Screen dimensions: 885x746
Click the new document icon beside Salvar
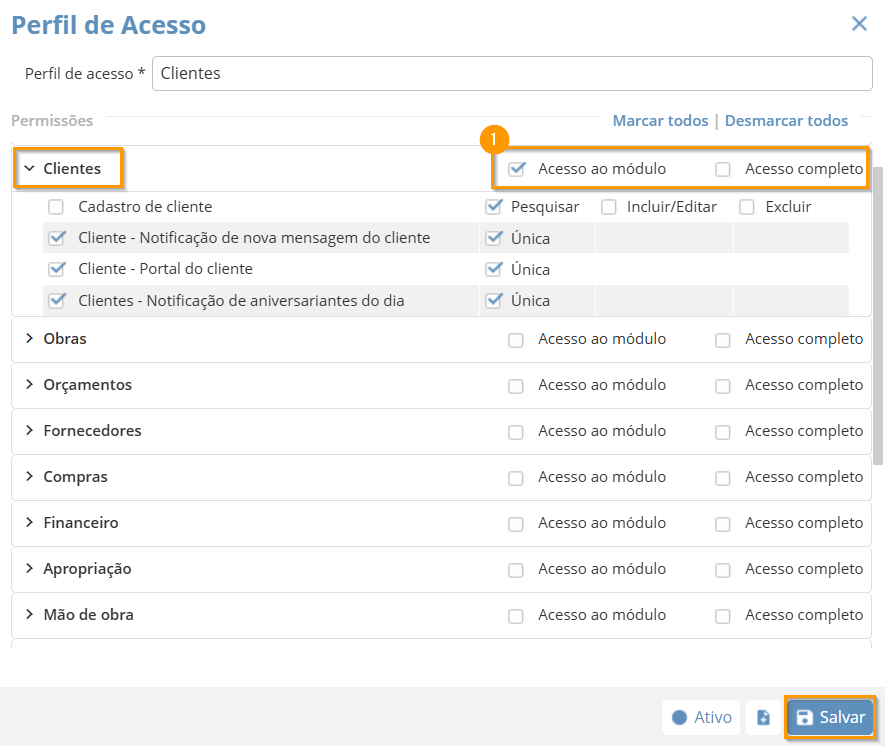pos(763,717)
